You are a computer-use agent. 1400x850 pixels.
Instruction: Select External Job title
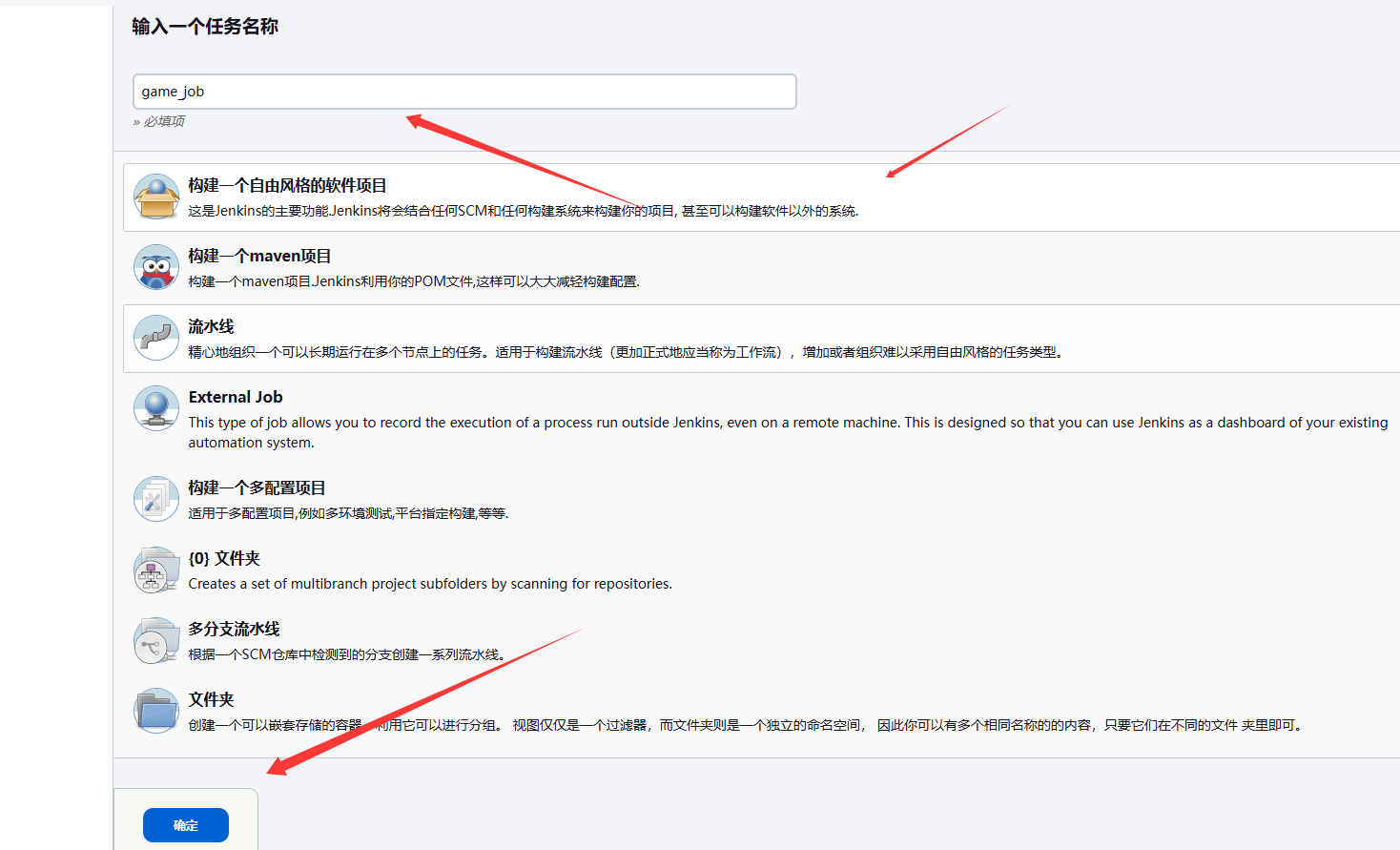pos(236,397)
